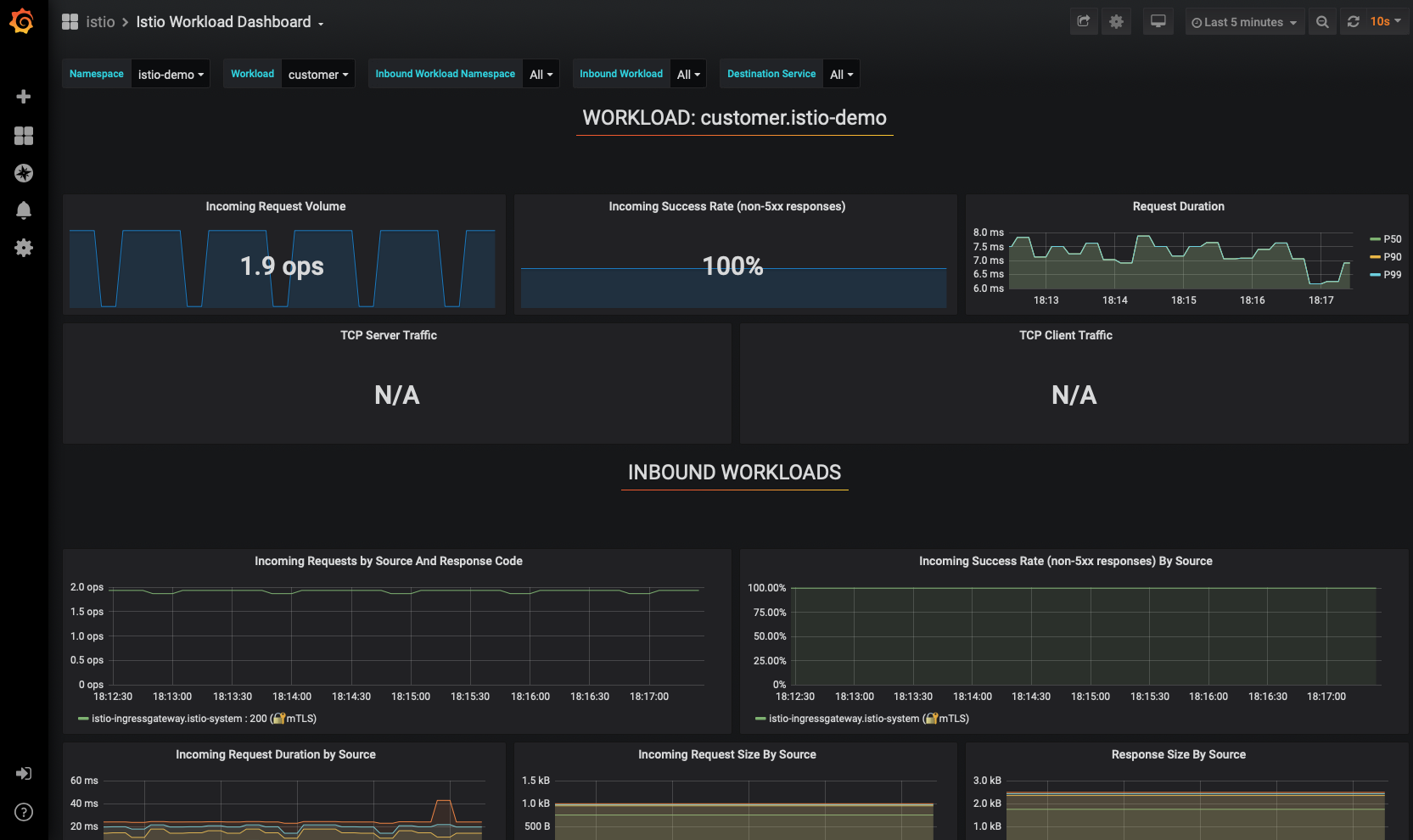Viewport: 1413px width, 840px height.
Task: Open the Configuration gear in sidebar
Action: tap(24, 248)
